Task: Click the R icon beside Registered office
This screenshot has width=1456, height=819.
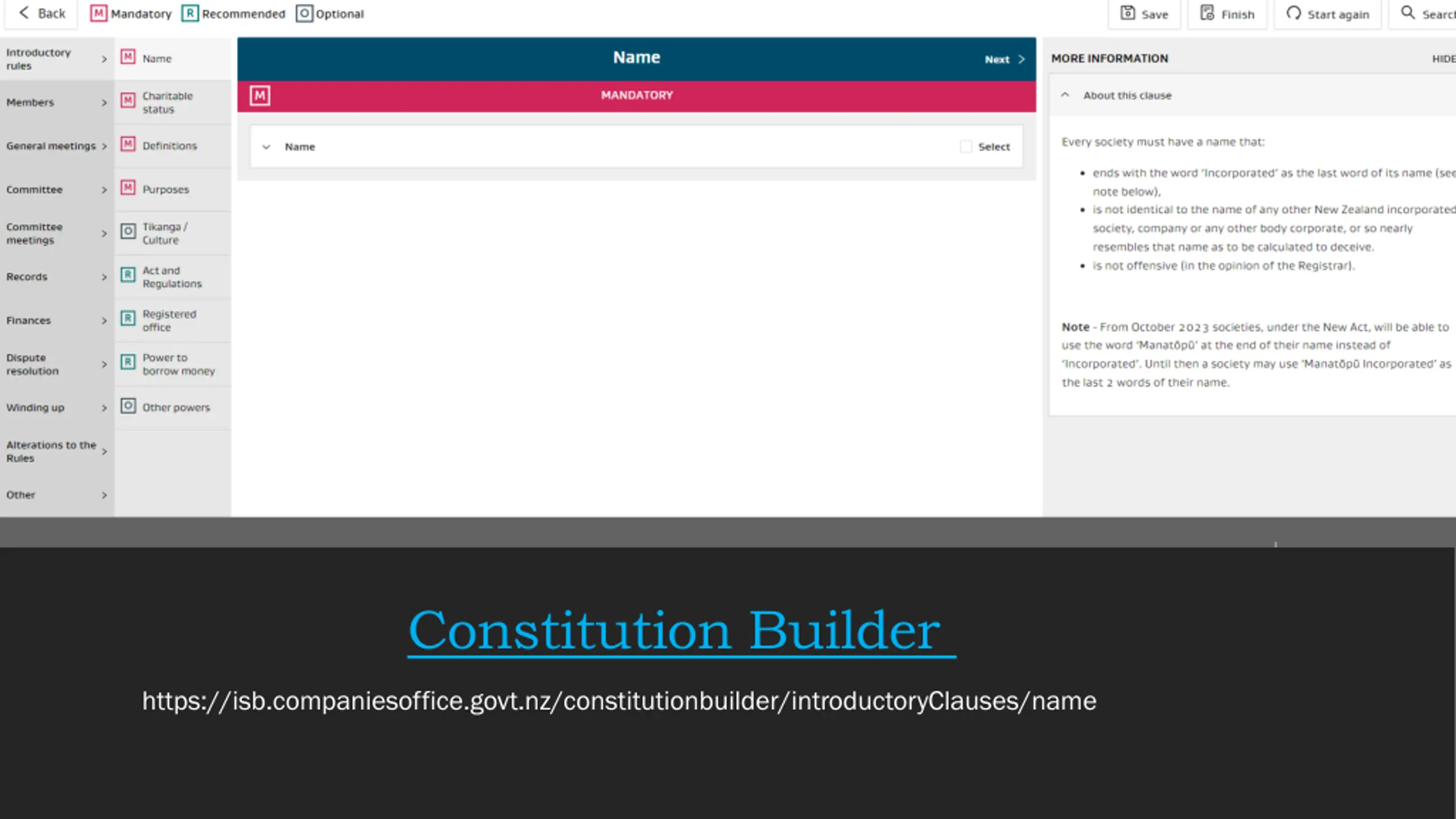Action: coord(129,318)
